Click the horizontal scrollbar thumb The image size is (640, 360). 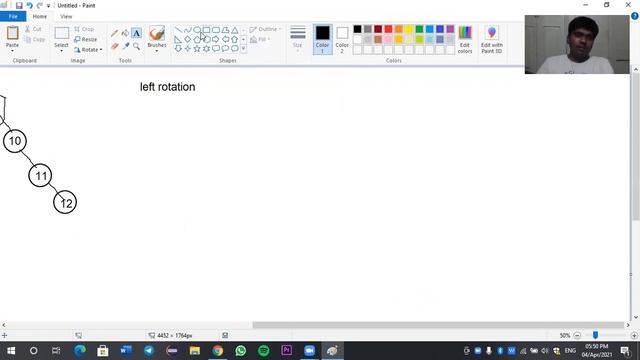coord(438,325)
